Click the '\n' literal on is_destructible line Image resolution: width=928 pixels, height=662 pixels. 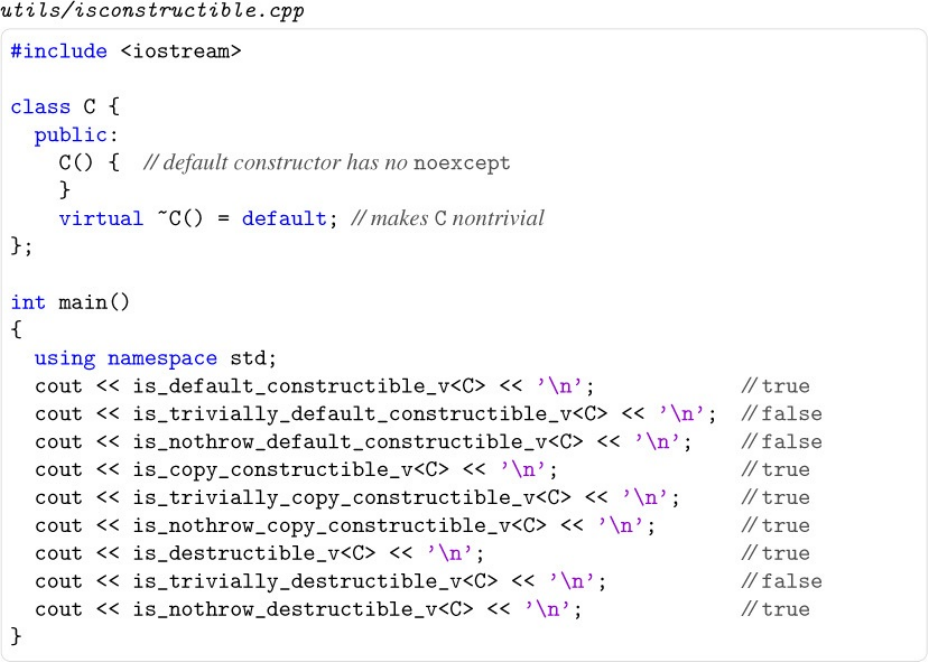click(450, 553)
